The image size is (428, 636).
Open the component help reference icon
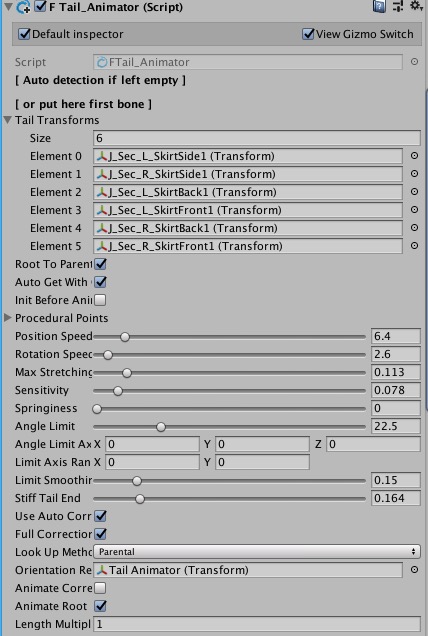pos(379,6)
